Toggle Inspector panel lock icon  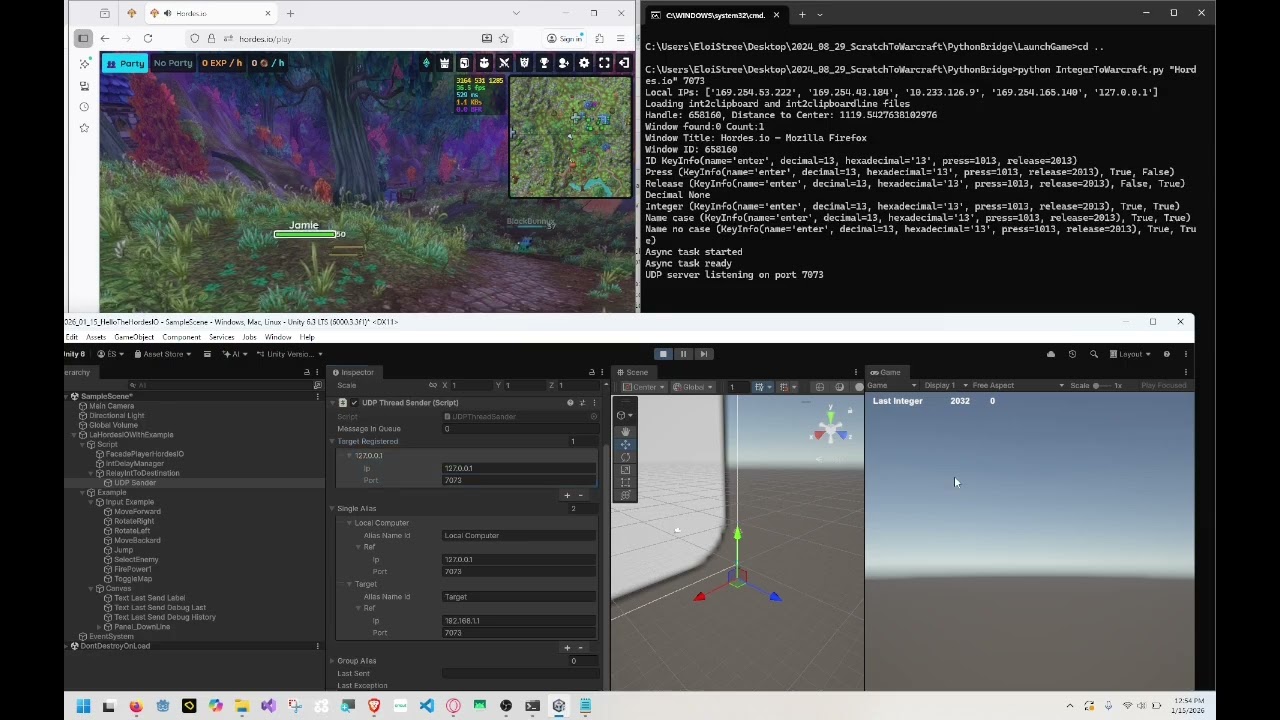pyautogui.click(x=592, y=373)
